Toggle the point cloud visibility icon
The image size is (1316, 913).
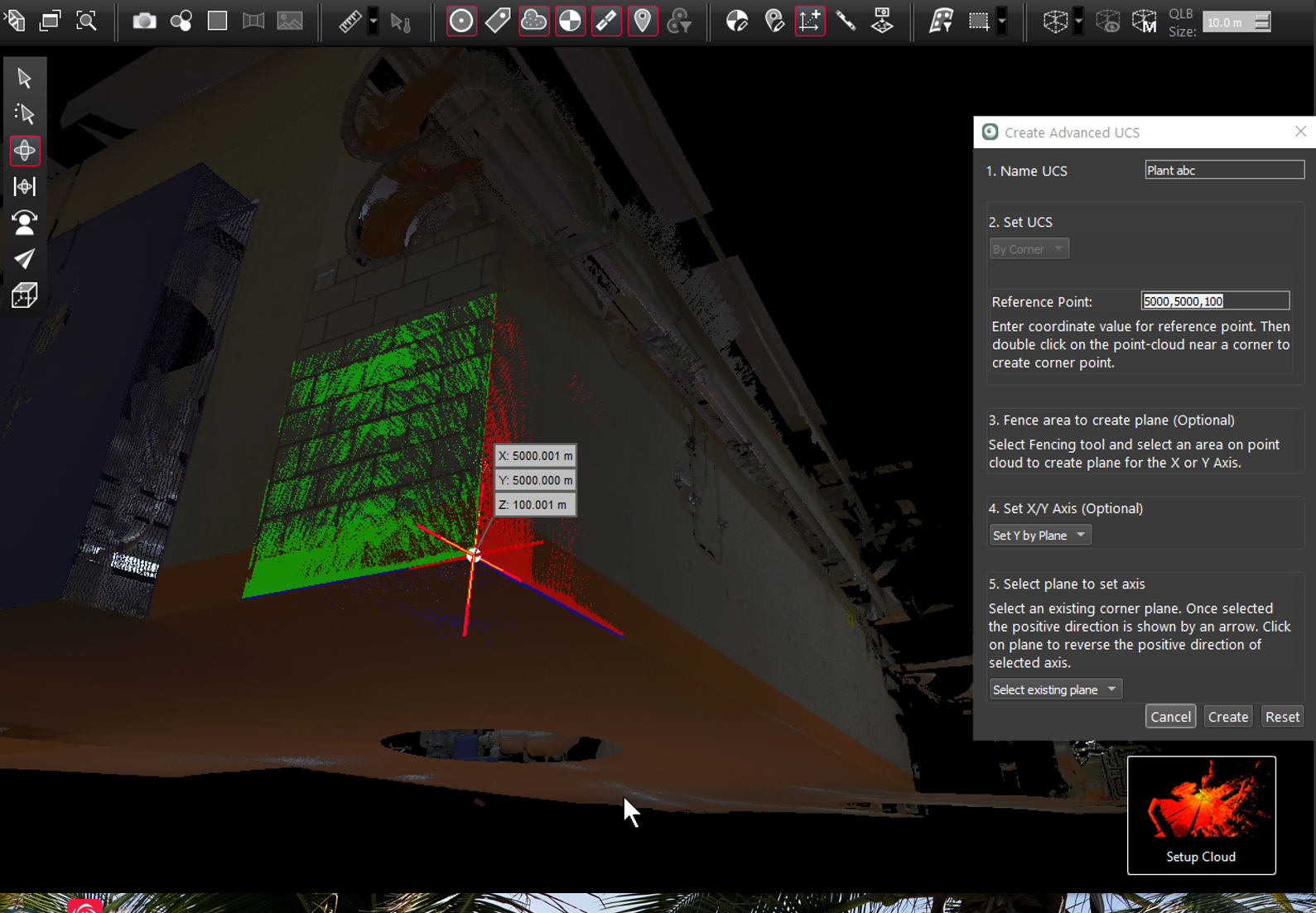(534, 22)
